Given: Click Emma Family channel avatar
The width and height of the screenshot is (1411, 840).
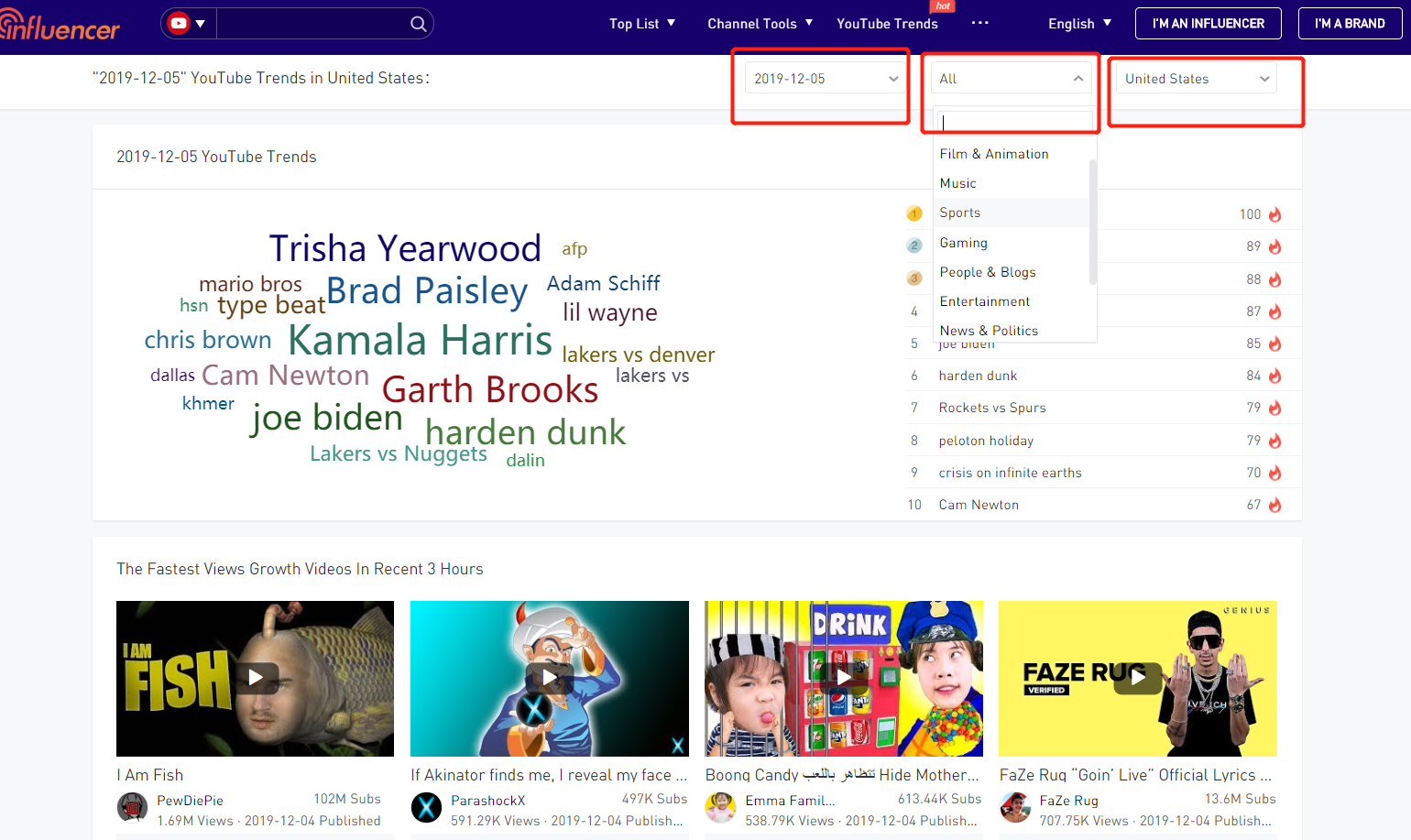Looking at the screenshot, I should 720,808.
